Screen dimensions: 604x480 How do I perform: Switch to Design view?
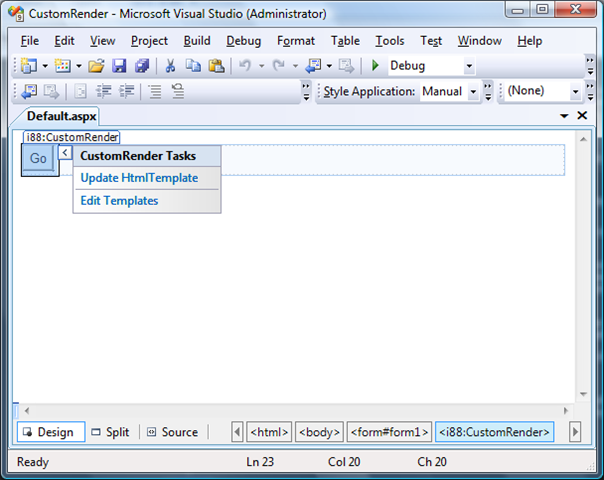(x=51, y=432)
